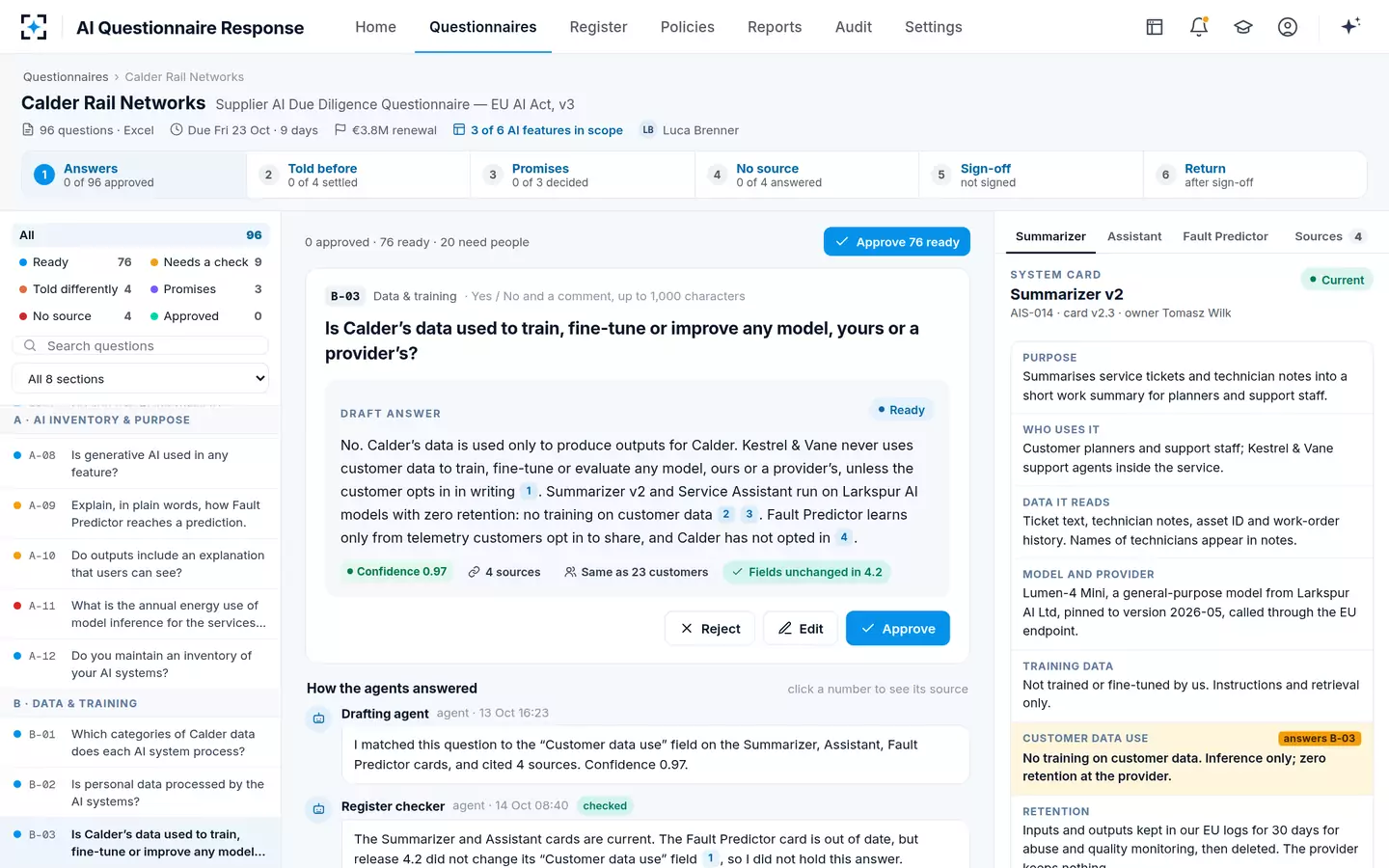Filter questions by Needs a check

pos(206,262)
